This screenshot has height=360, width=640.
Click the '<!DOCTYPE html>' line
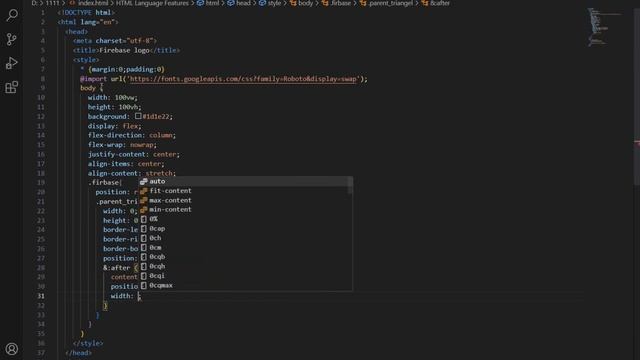click(x=86, y=13)
